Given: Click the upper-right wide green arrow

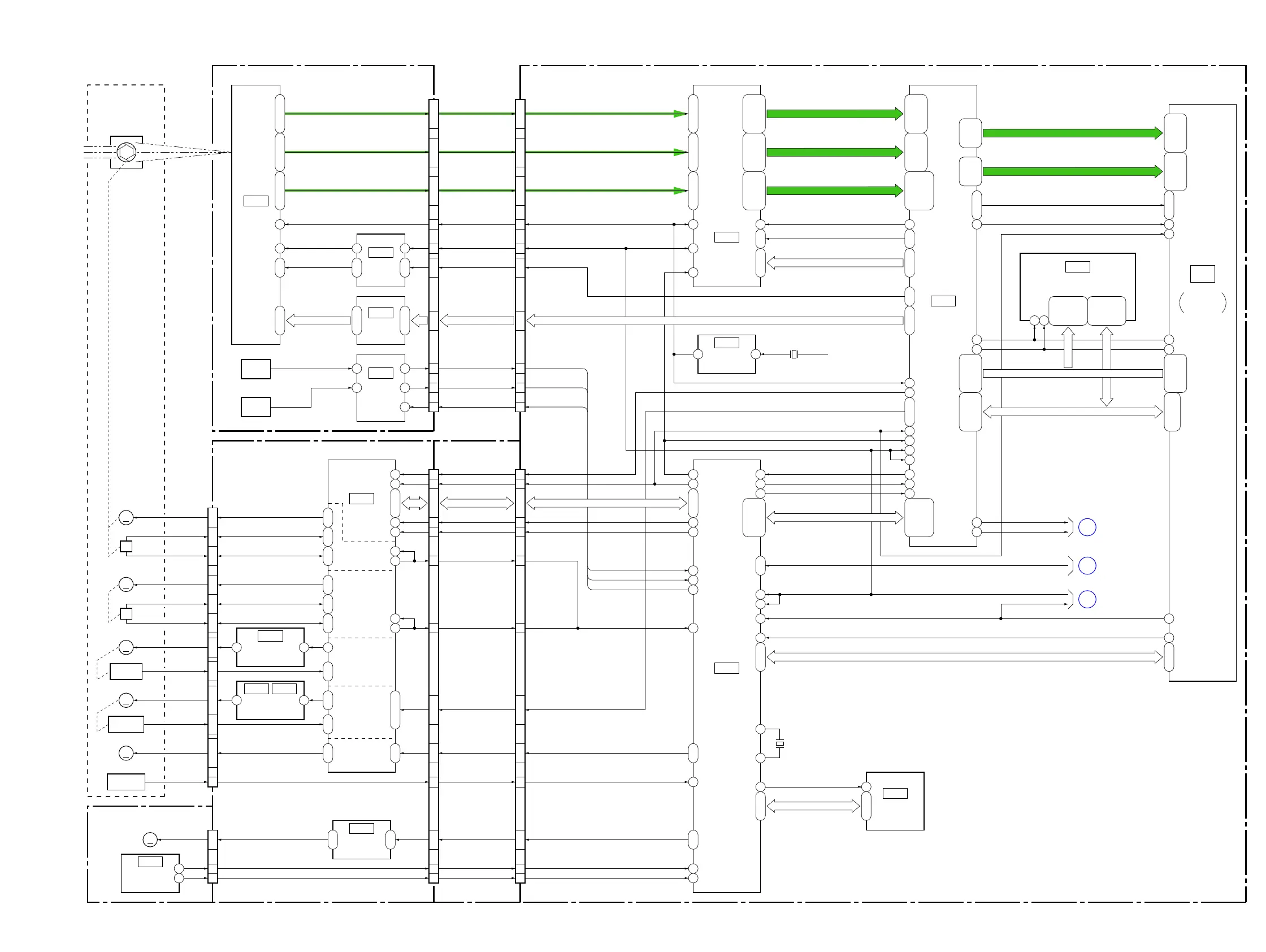Looking at the screenshot, I should tap(1072, 133).
